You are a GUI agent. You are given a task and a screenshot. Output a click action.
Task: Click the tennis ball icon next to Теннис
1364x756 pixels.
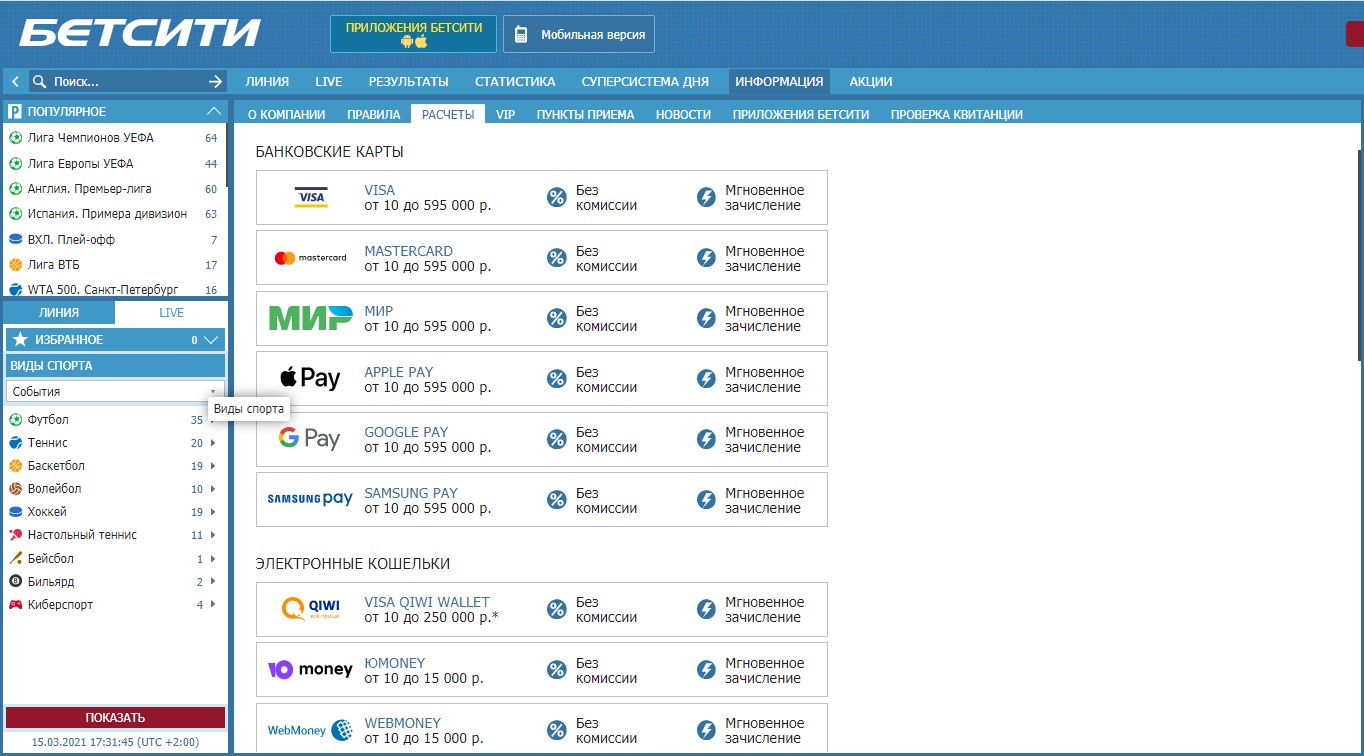click(x=15, y=443)
